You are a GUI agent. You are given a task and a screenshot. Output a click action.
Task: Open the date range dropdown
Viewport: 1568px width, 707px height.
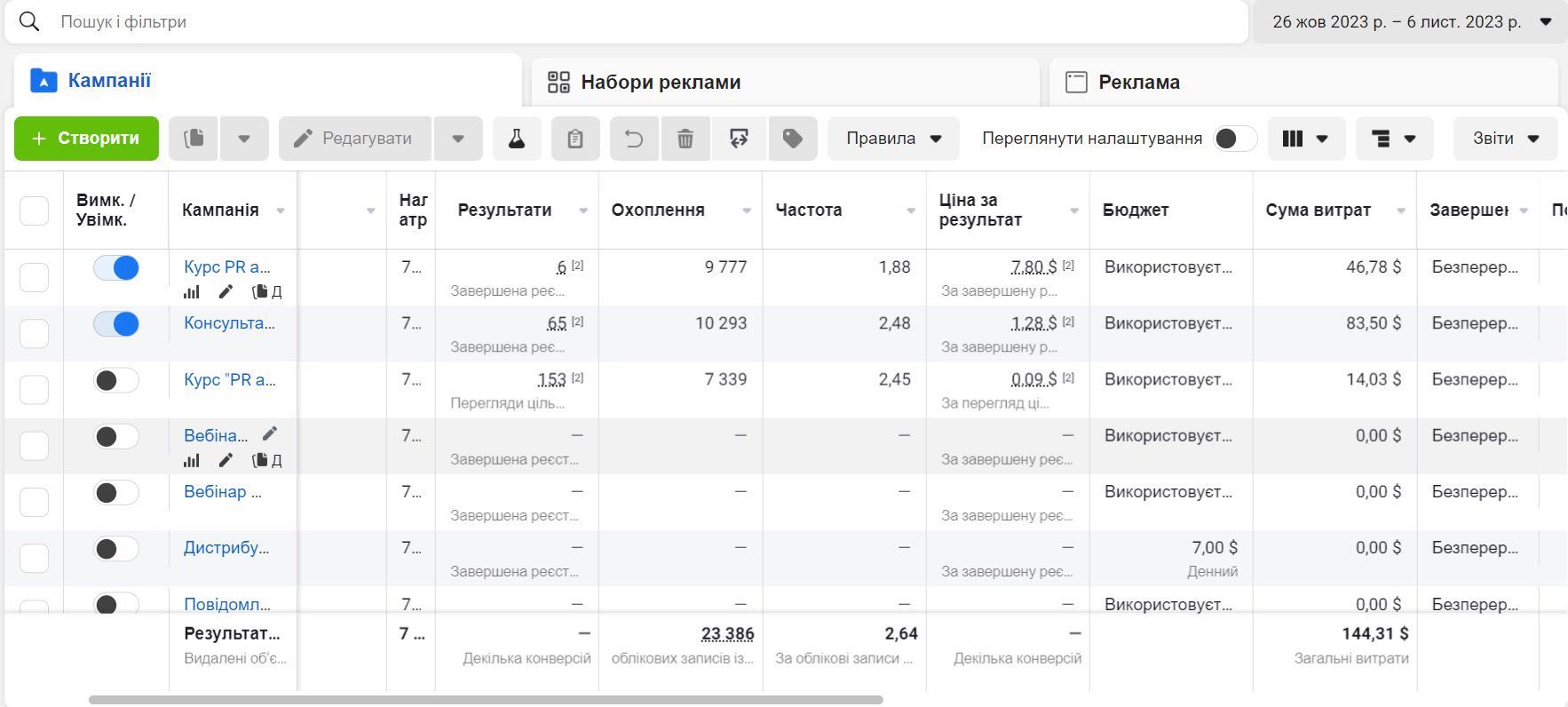point(1410,22)
